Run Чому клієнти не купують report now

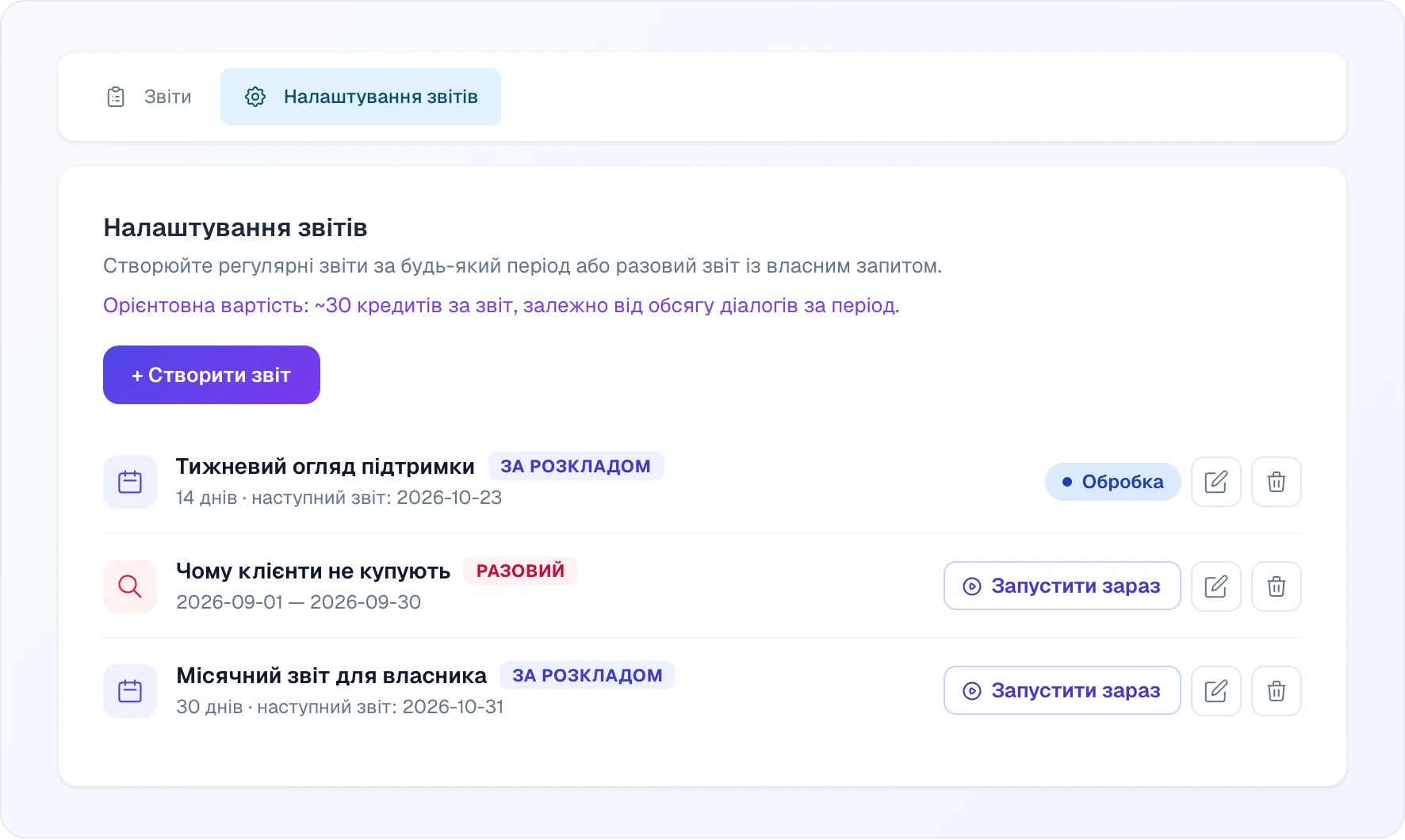tap(1062, 586)
